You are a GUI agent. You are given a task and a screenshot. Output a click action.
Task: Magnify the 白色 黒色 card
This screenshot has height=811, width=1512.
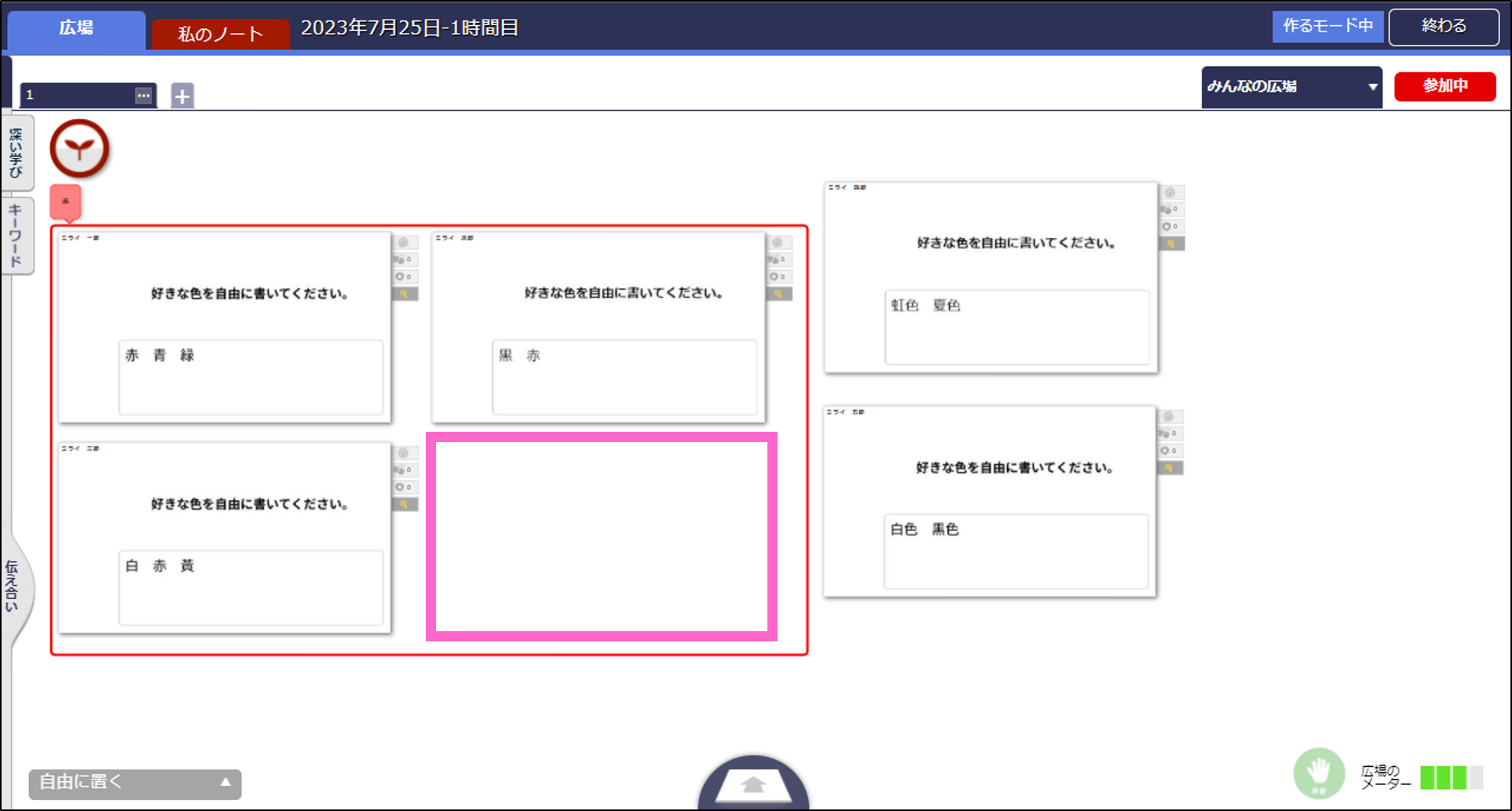[x=1169, y=468]
